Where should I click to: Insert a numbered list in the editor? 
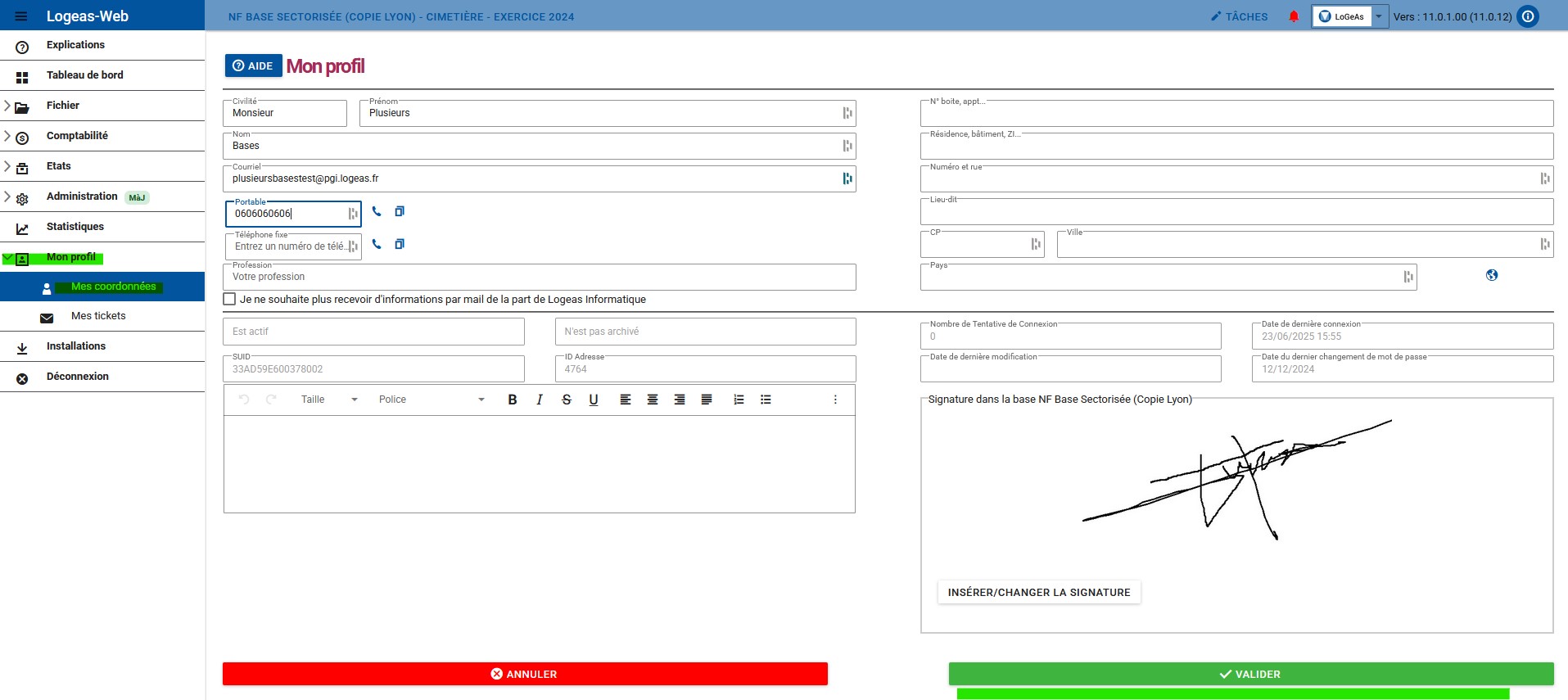point(739,400)
